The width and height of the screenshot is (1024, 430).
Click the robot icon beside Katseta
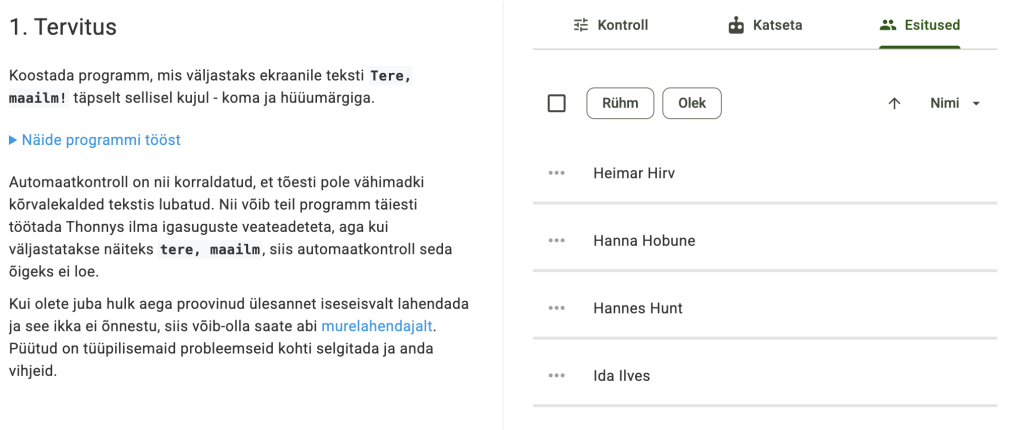coord(736,25)
